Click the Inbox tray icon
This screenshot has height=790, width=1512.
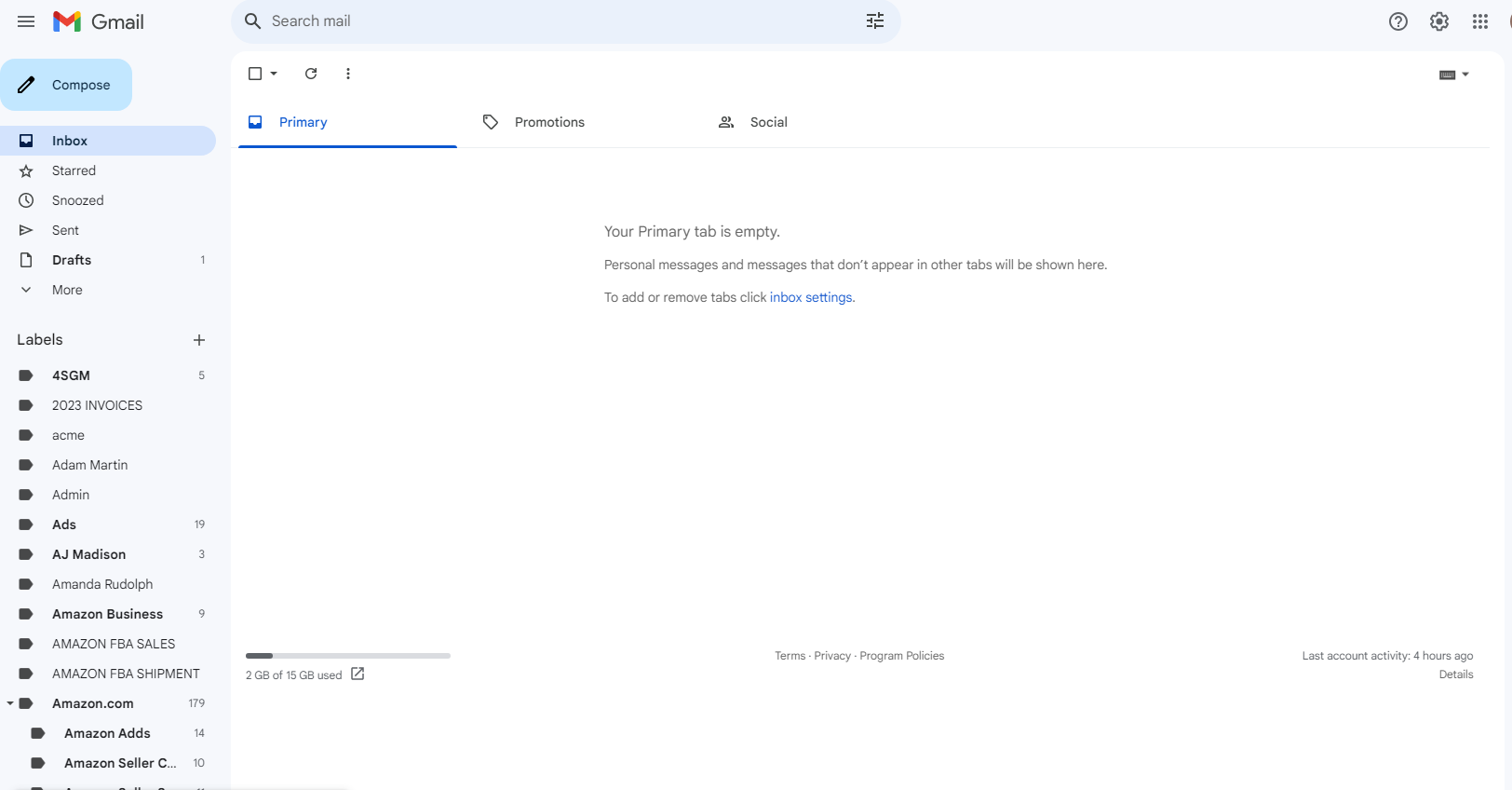tap(26, 141)
